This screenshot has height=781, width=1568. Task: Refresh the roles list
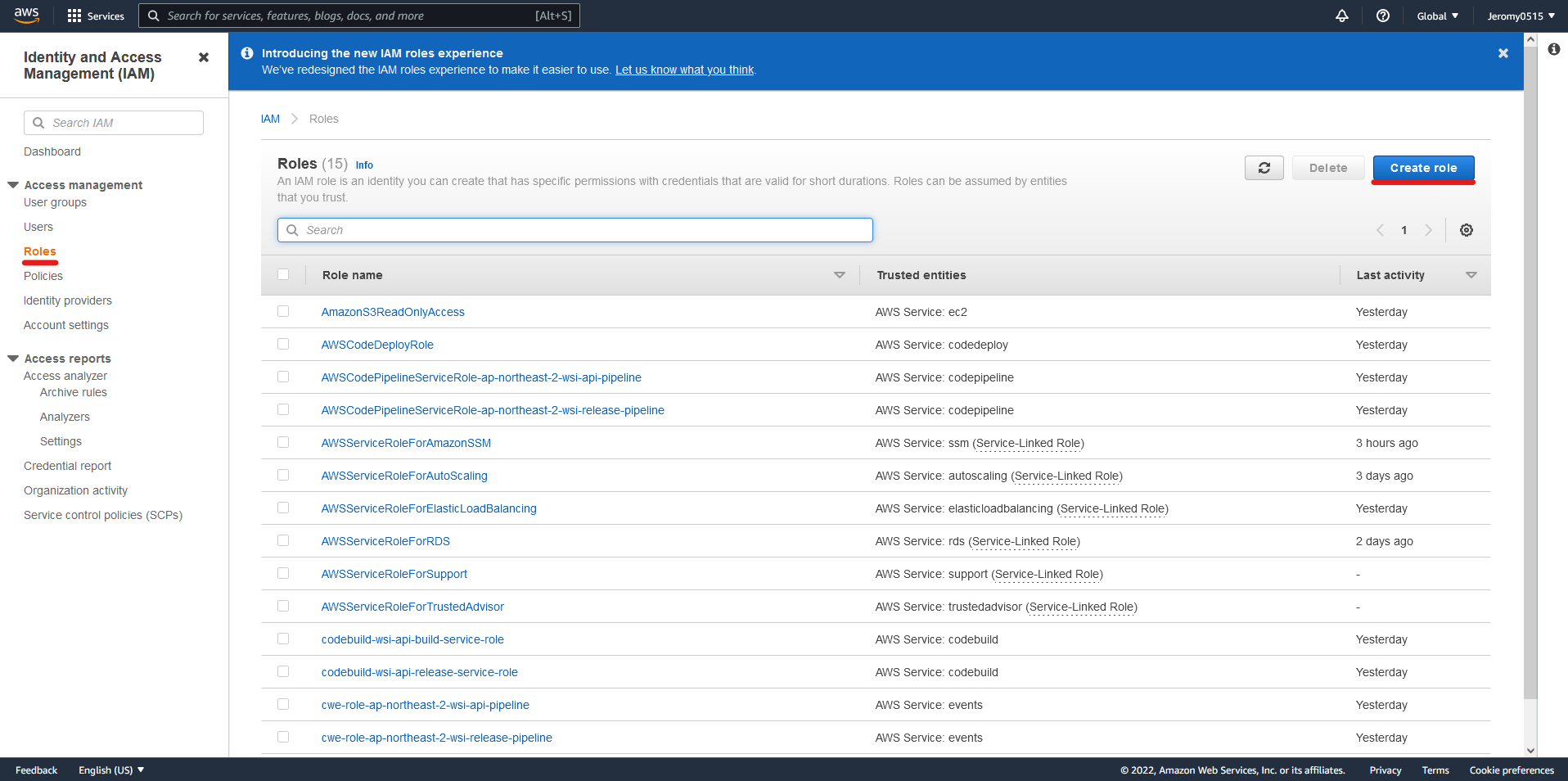coord(1264,168)
